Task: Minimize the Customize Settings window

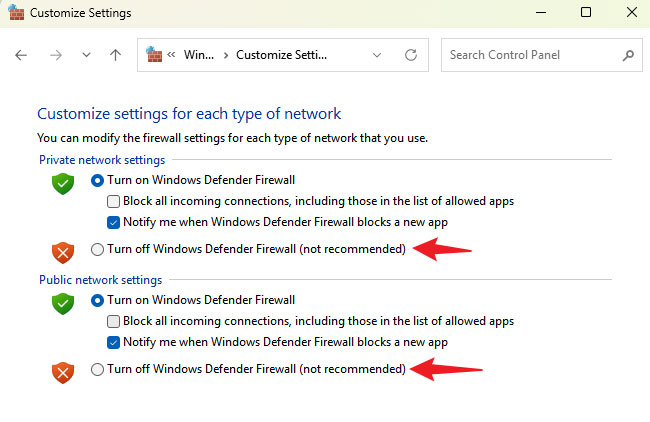Action: pyautogui.click(x=541, y=12)
